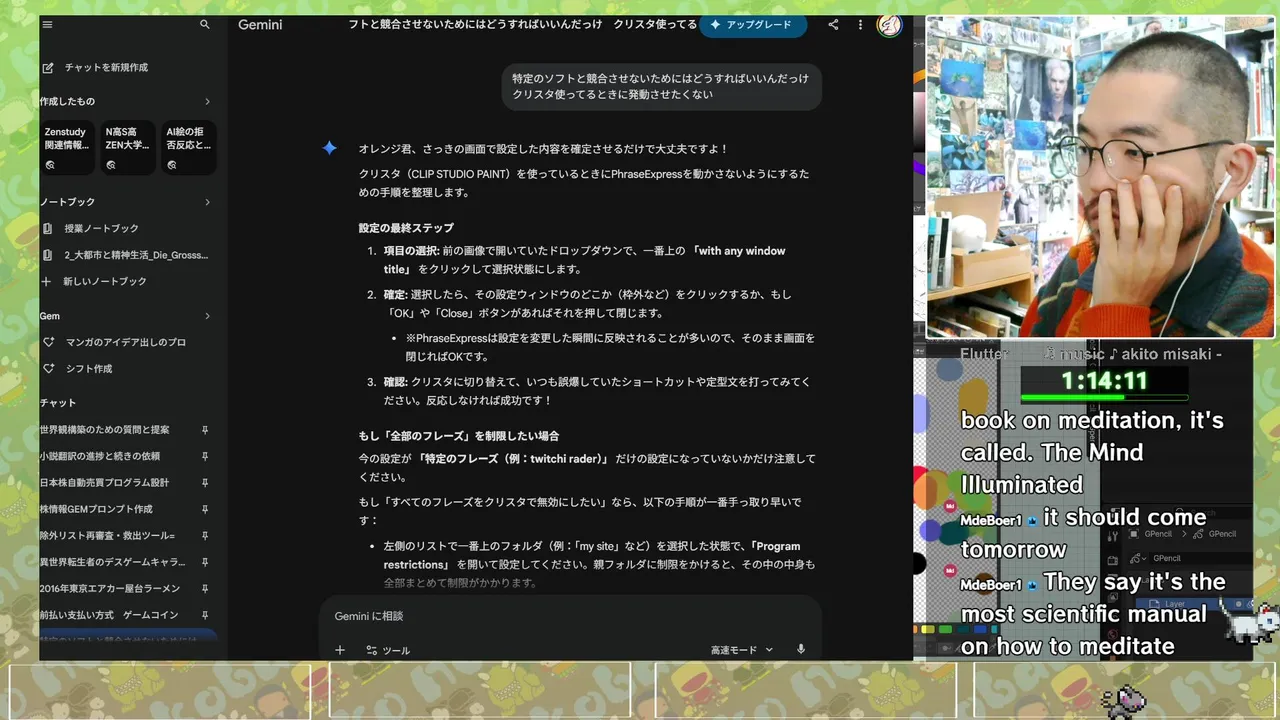The height and width of the screenshot is (720, 1280).
Task: Open the three-dot more options menu
Action: tap(860, 25)
